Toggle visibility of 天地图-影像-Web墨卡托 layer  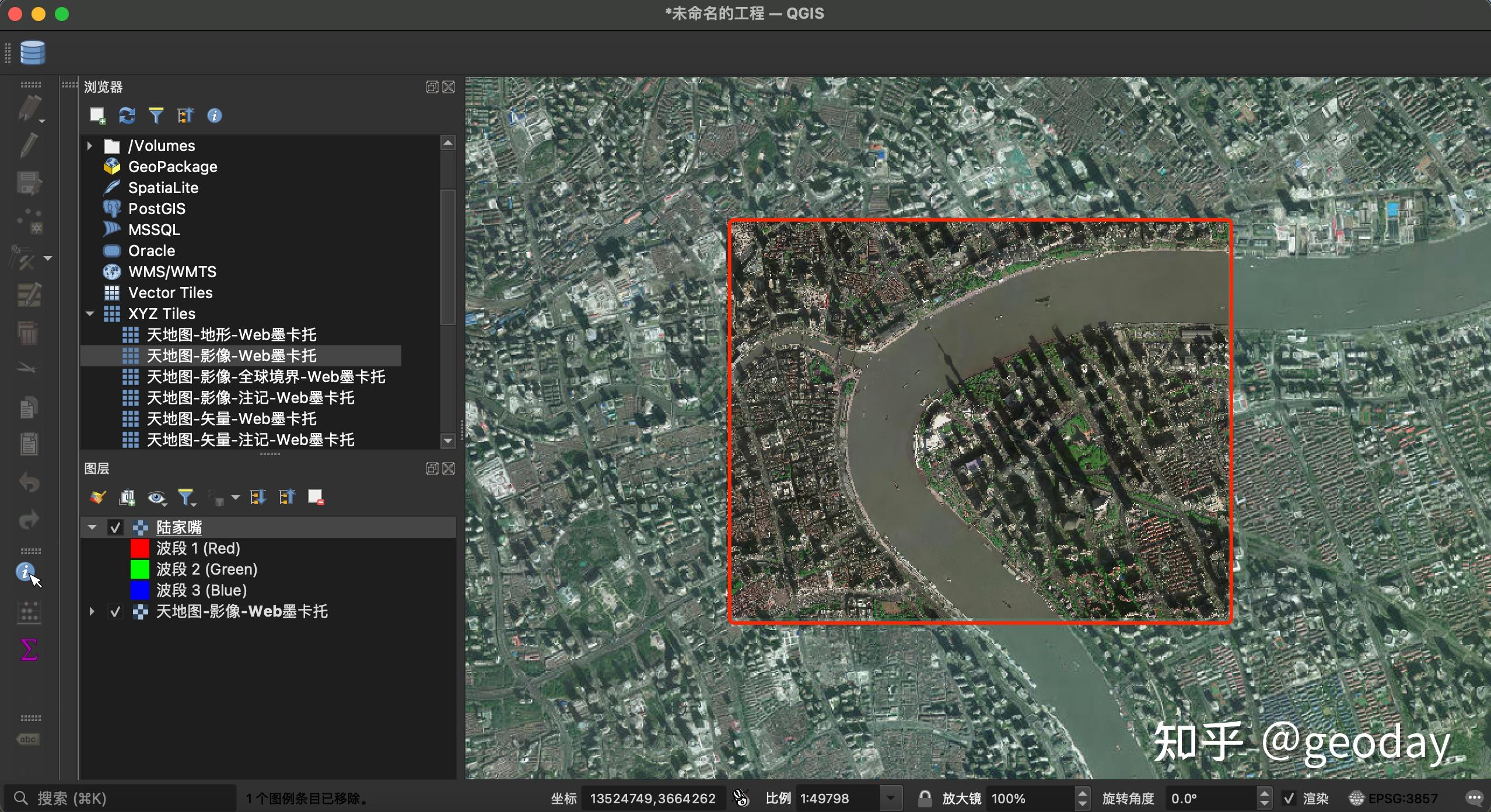point(116,611)
